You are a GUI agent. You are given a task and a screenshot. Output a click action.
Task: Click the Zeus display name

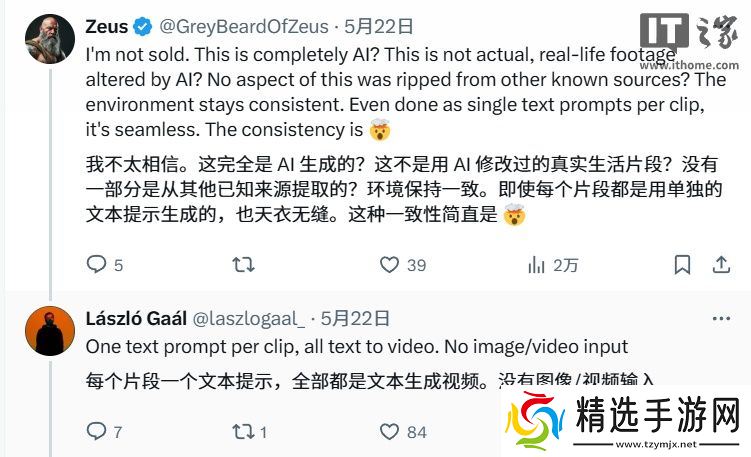(x=107, y=27)
